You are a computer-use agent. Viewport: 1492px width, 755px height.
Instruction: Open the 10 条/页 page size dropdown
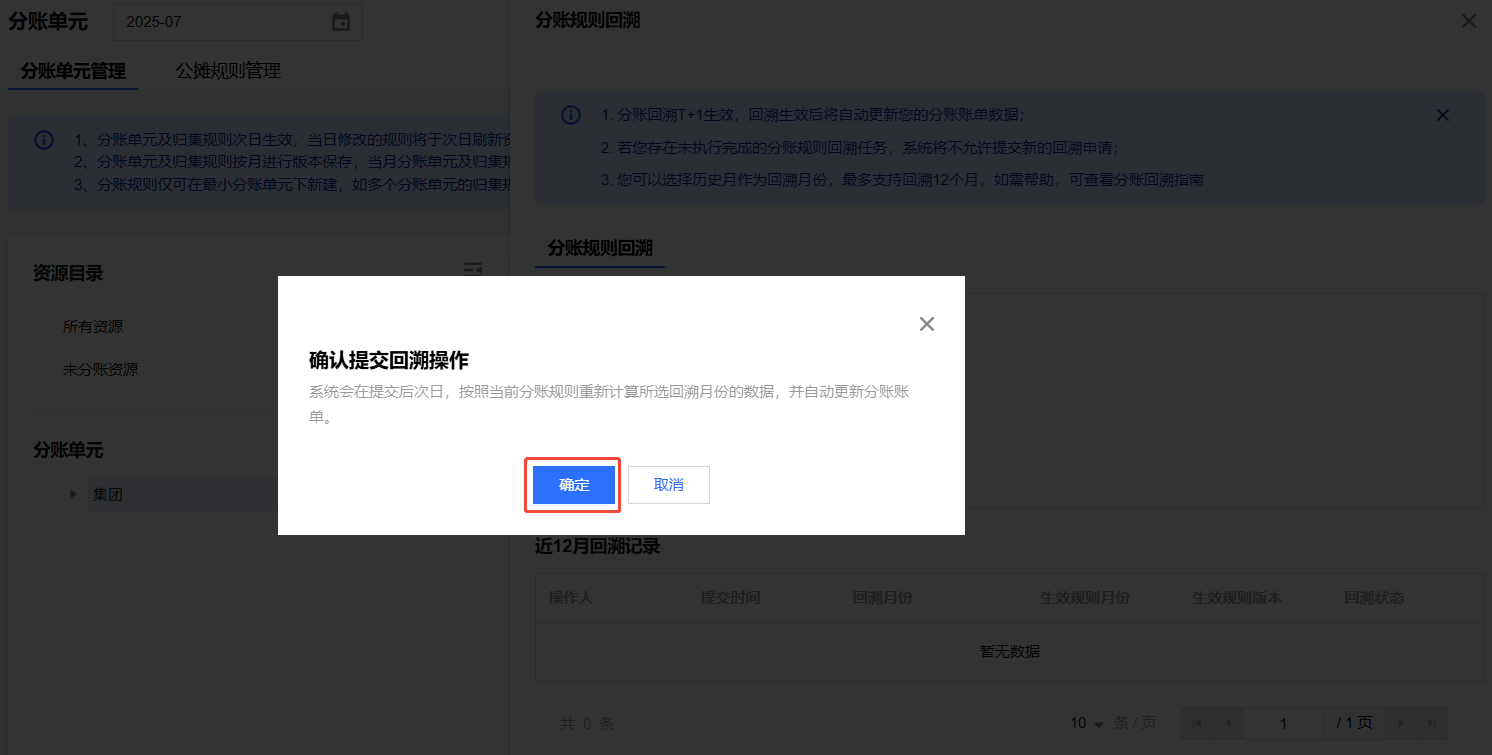pyautogui.click(x=1086, y=723)
